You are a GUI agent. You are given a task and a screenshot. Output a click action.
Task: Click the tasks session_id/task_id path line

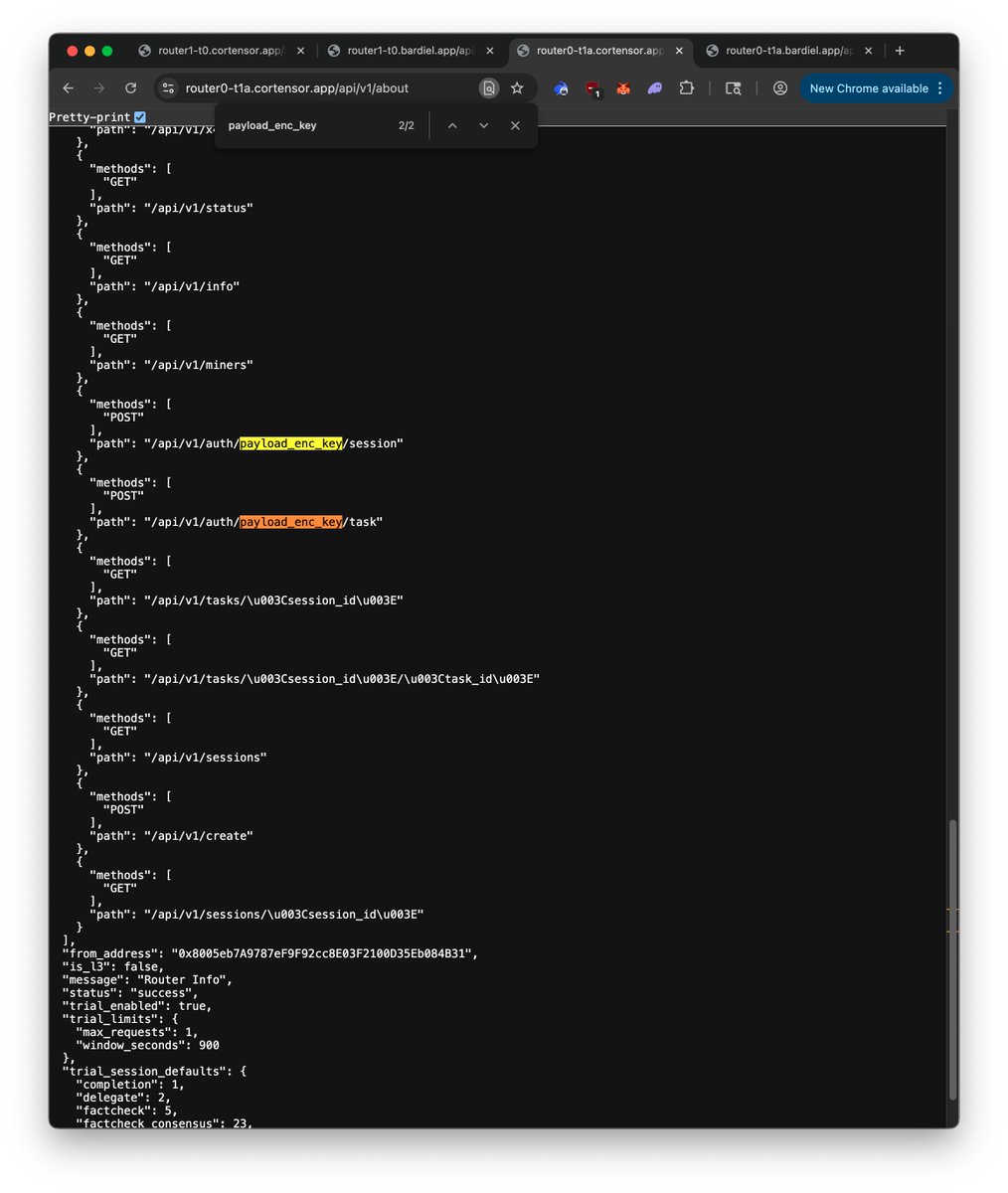314,679
